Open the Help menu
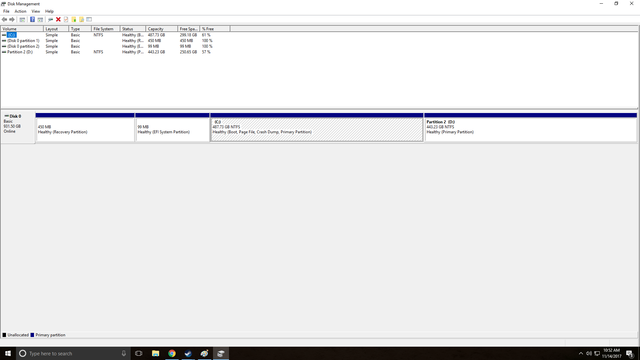Screen dimensions: 640x360 point(49,11)
